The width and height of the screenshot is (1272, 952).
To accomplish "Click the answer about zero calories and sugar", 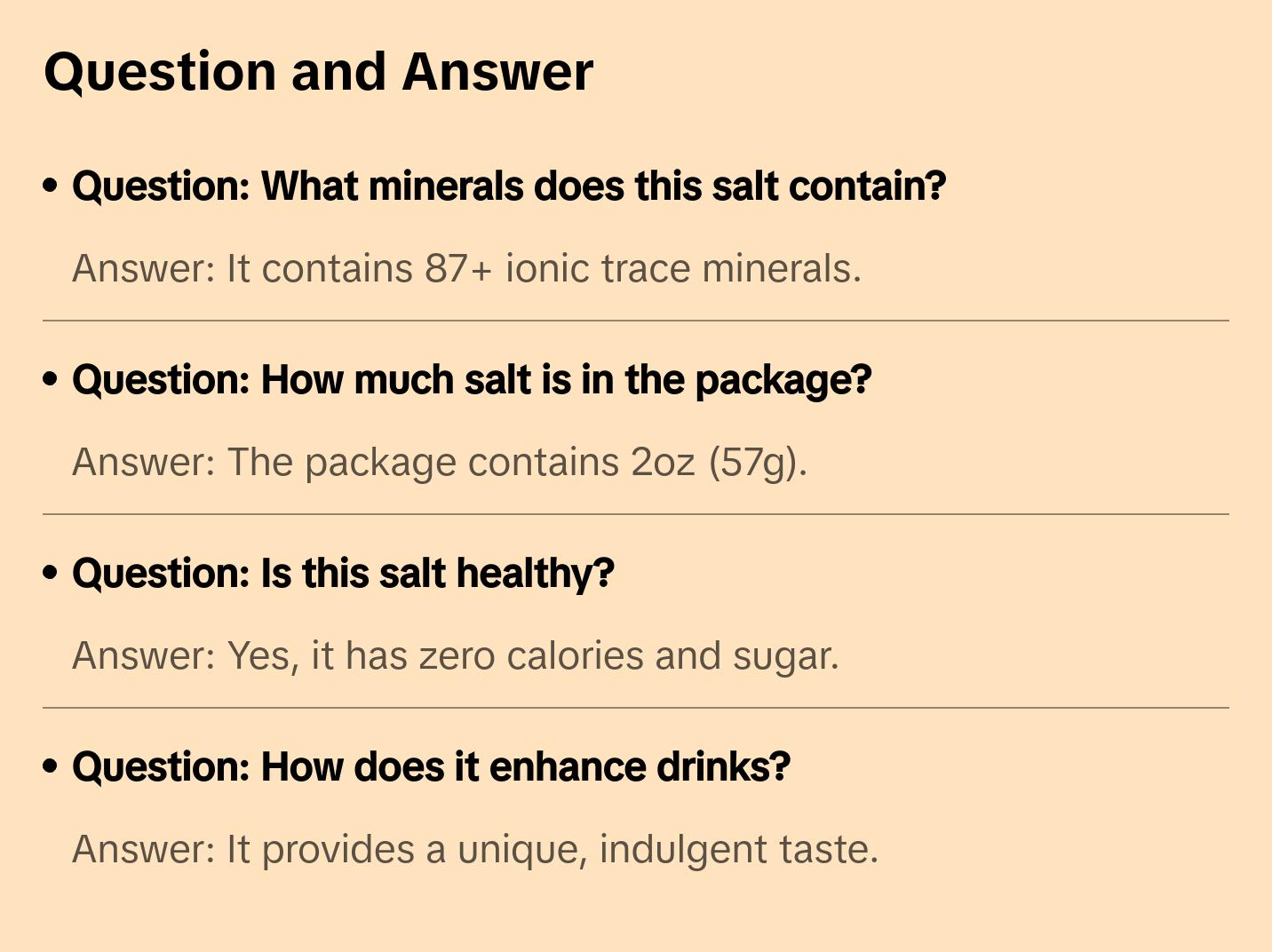I will point(455,655).
